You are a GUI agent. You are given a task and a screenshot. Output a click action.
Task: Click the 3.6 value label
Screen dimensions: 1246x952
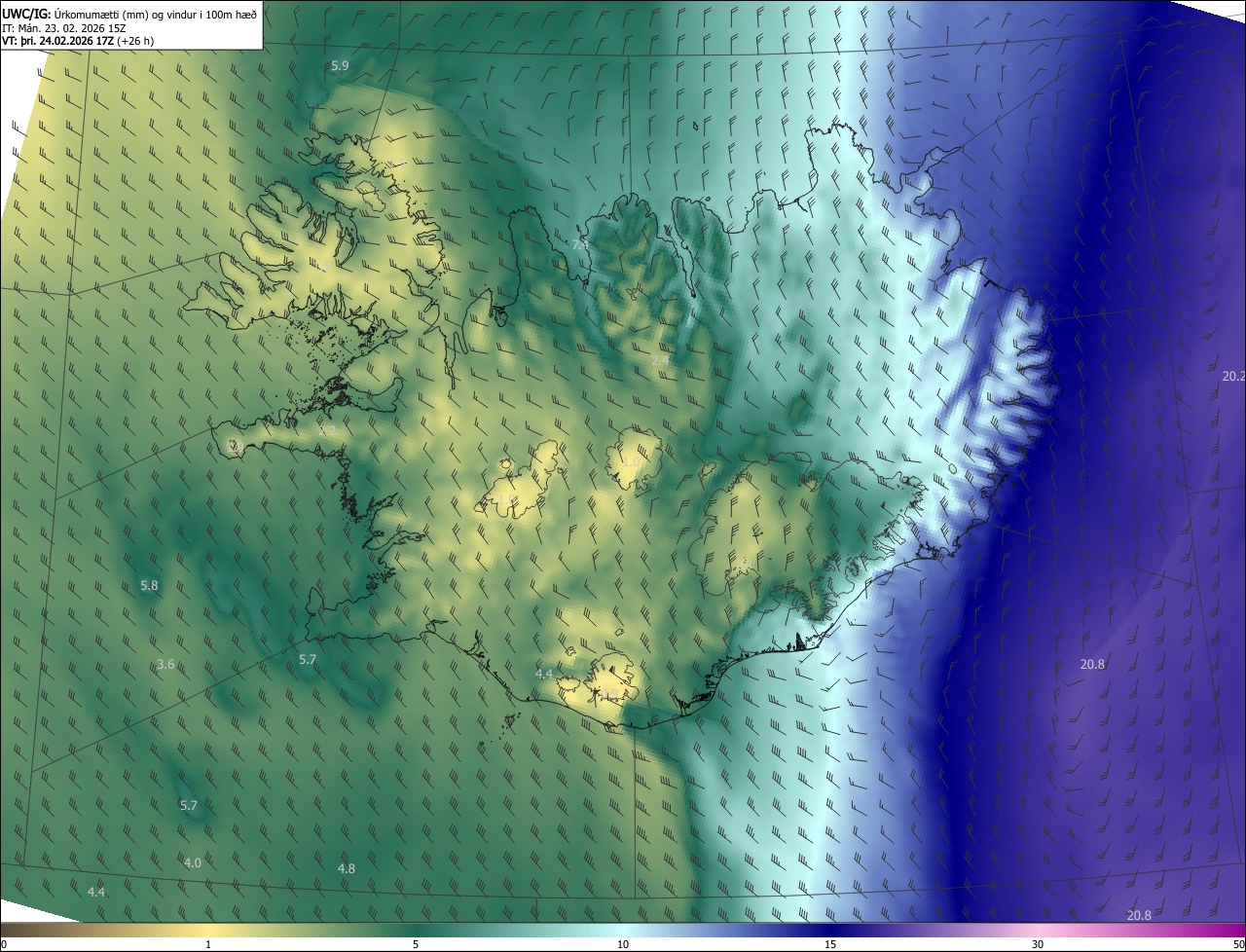click(x=165, y=665)
